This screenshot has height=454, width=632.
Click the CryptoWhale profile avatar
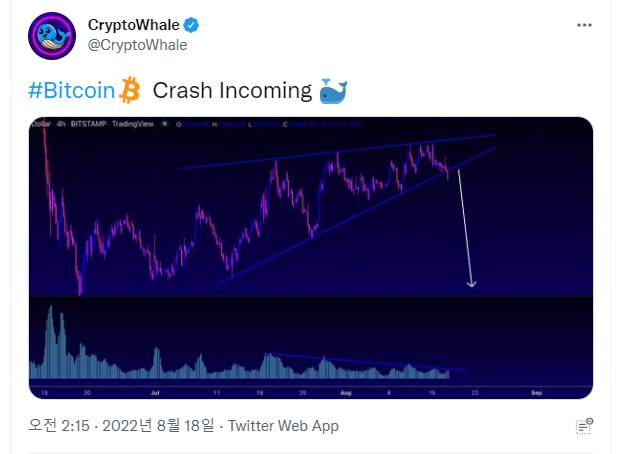(x=52, y=35)
